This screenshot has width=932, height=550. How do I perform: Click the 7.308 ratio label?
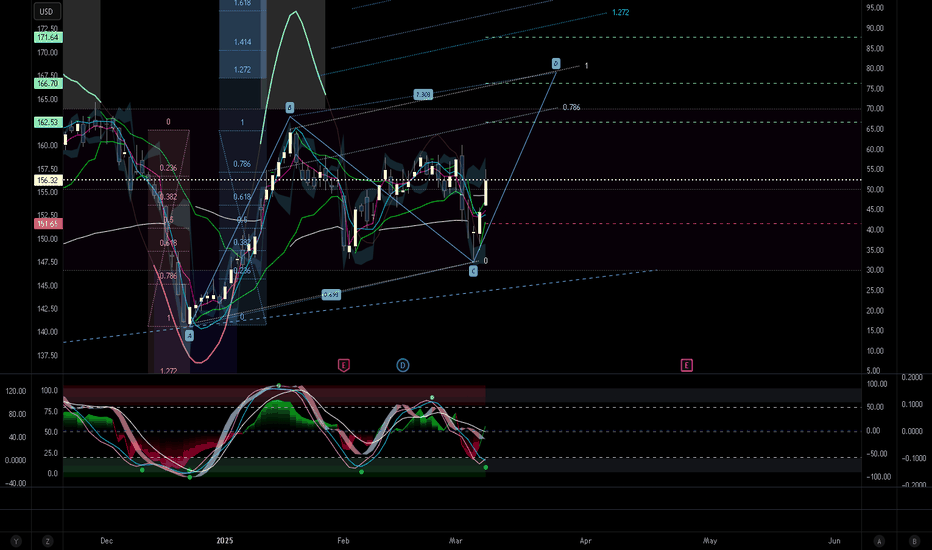[423, 95]
